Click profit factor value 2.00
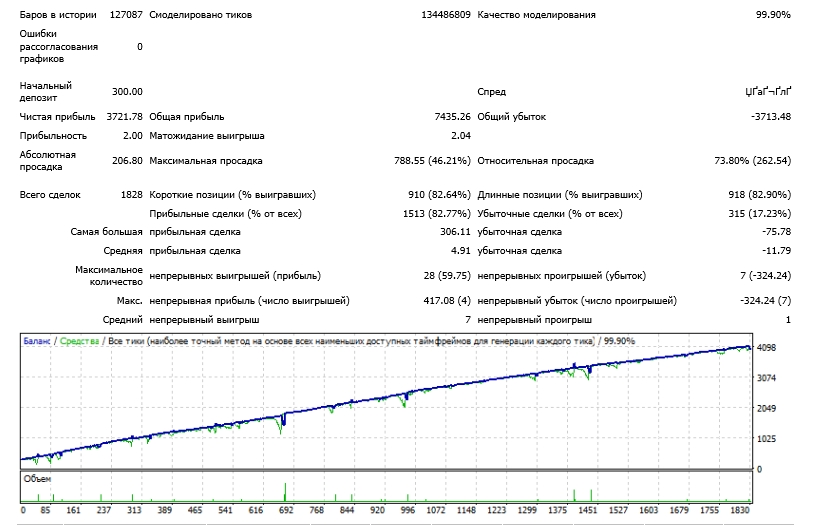This screenshot has height=525, width=815. 133,136
